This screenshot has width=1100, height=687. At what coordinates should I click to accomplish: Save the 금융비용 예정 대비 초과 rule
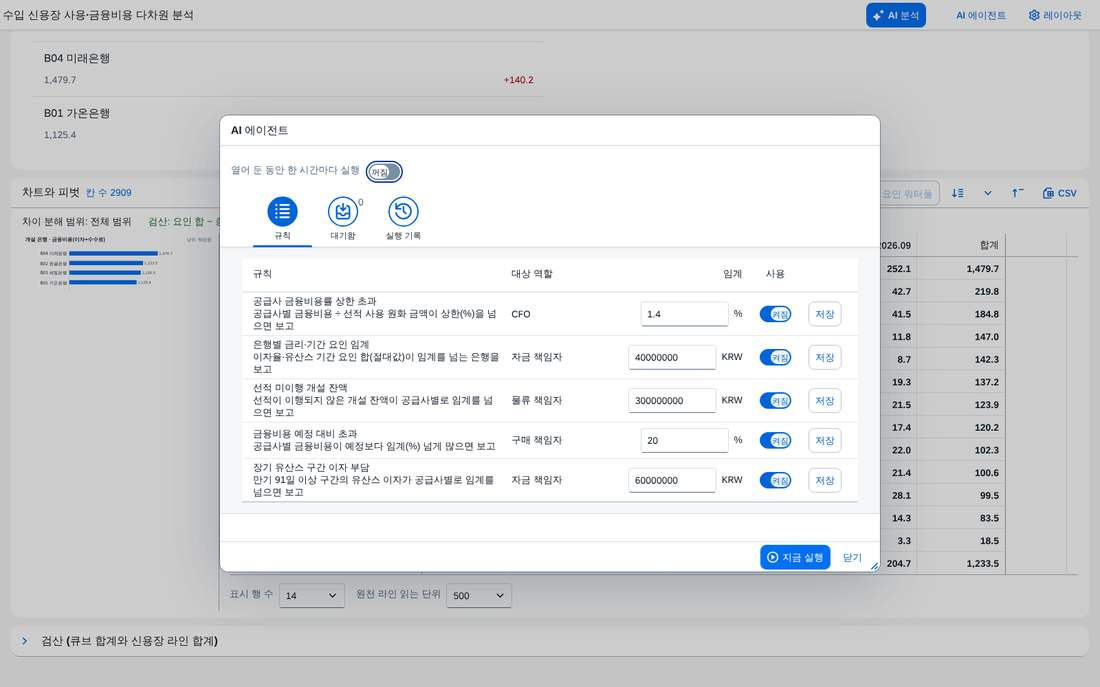point(824,441)
